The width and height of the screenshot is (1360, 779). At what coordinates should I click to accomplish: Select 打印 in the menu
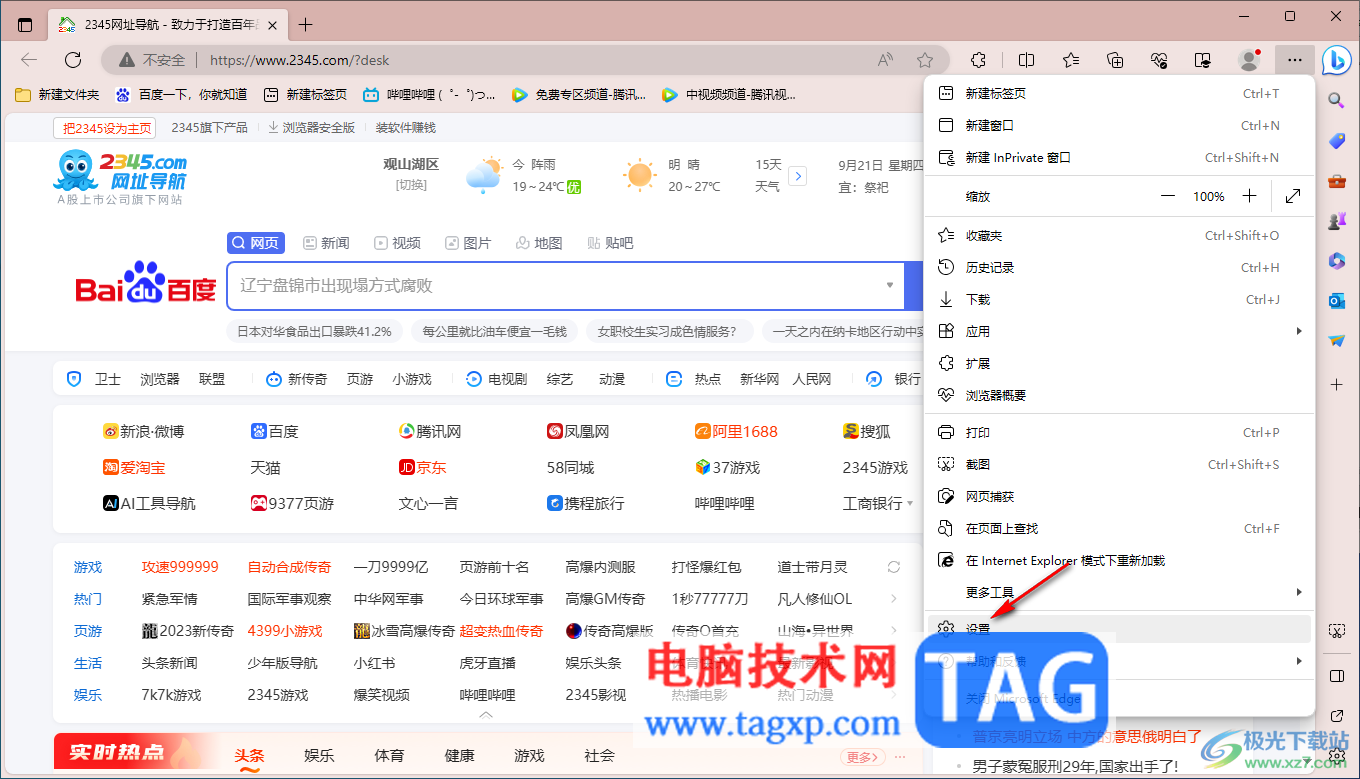coord(1119,432)
